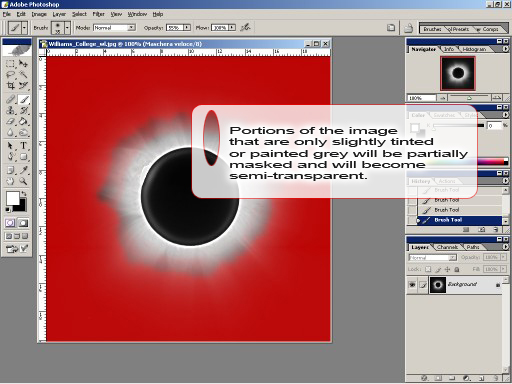Toggle lock position in Layers

(x=447, y=269)
